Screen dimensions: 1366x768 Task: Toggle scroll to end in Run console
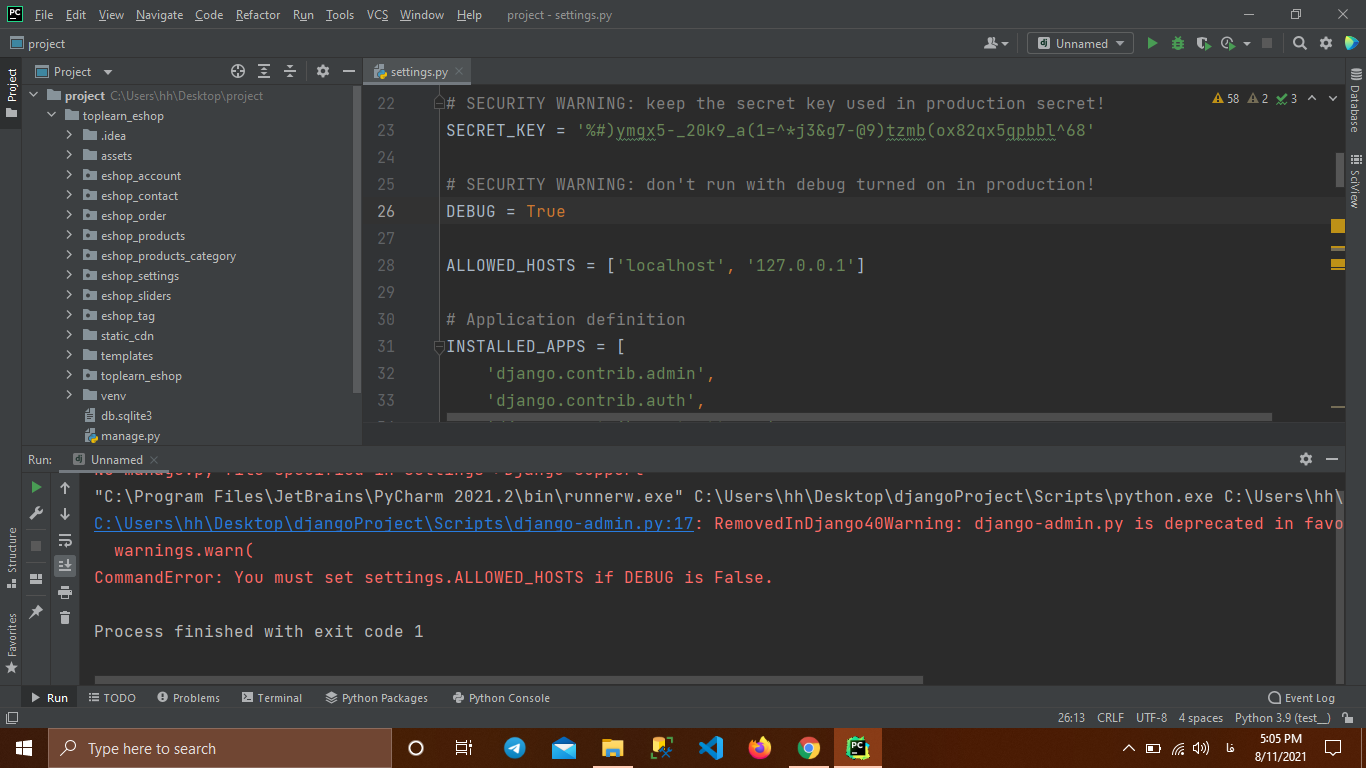click(x=65, y=566)
